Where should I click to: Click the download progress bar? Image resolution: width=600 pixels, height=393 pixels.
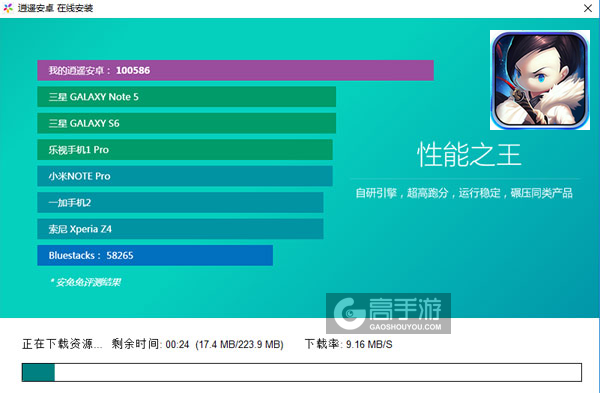coord(302,372)
